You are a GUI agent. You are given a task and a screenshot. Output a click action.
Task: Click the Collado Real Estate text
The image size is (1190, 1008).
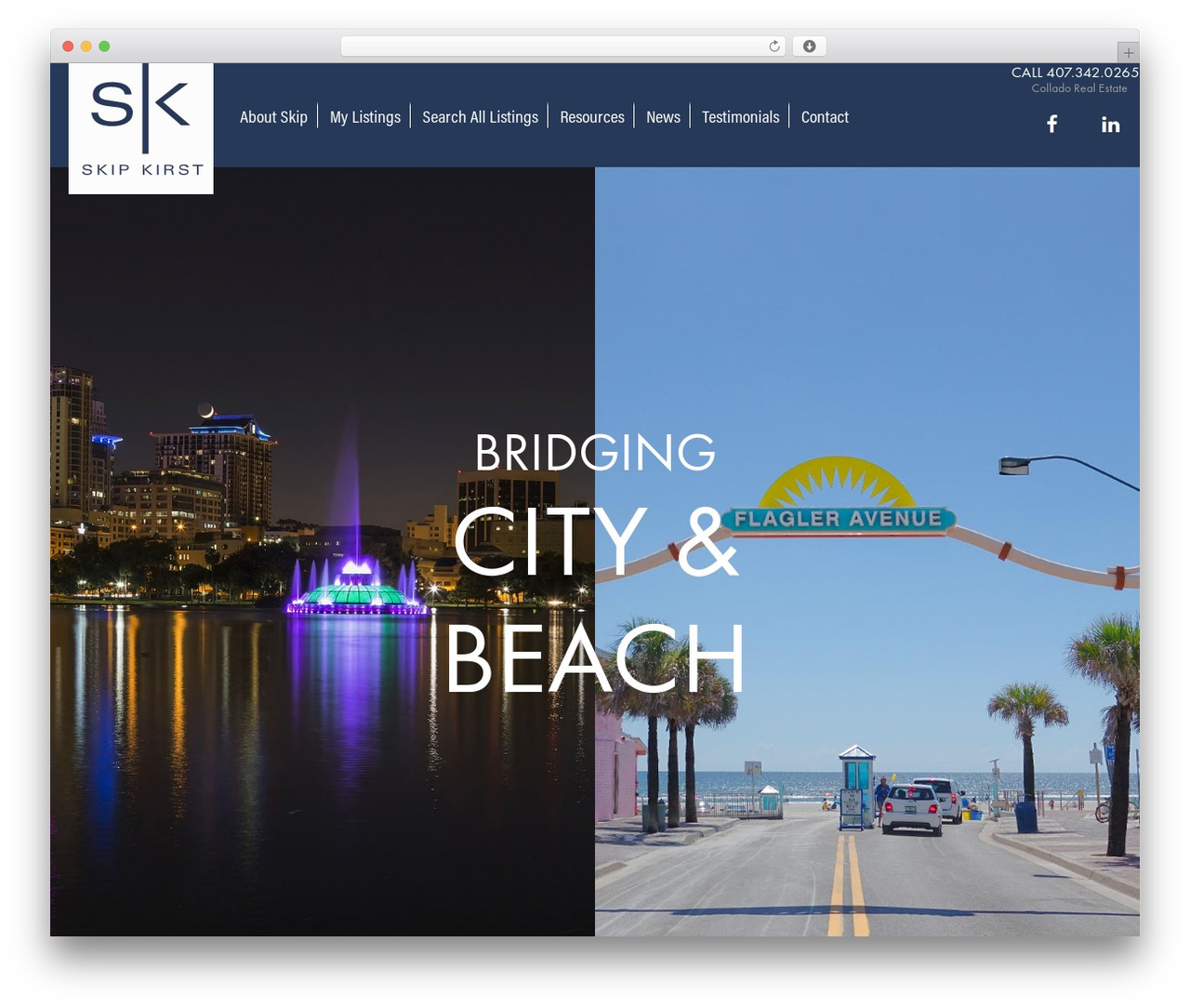1079,88
